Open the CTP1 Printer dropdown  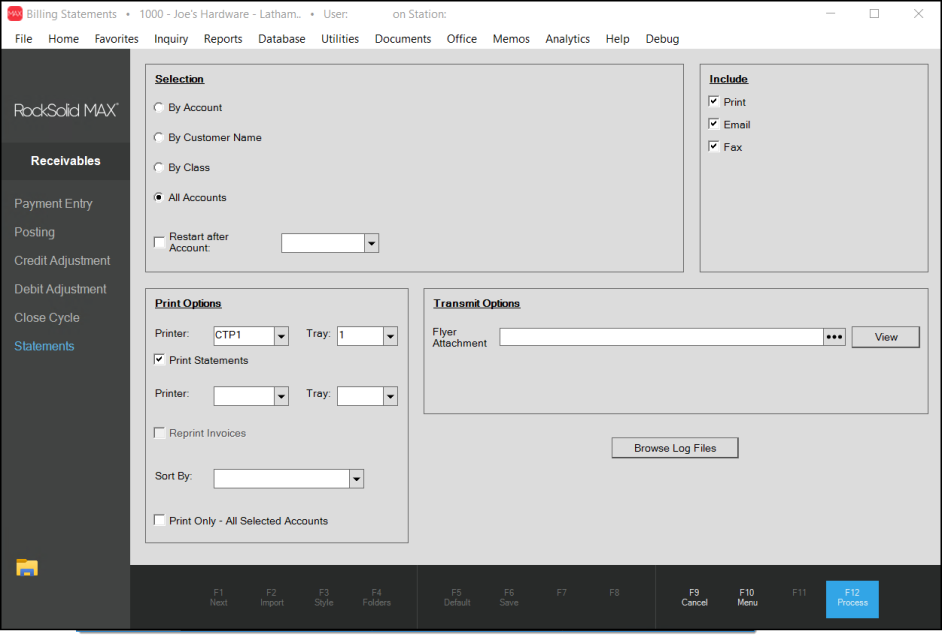pyautogui.click(x=281, y=336)
